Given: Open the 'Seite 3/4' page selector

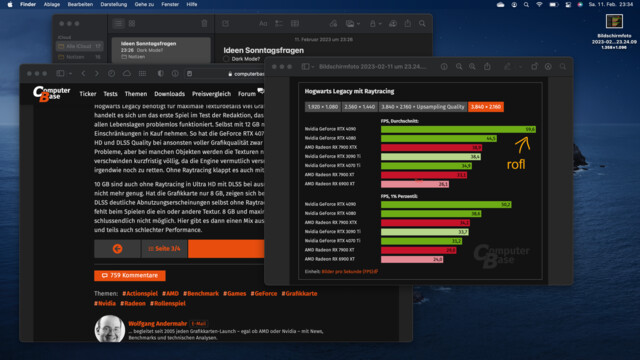Looking at the screenshot, I should 164,249.
